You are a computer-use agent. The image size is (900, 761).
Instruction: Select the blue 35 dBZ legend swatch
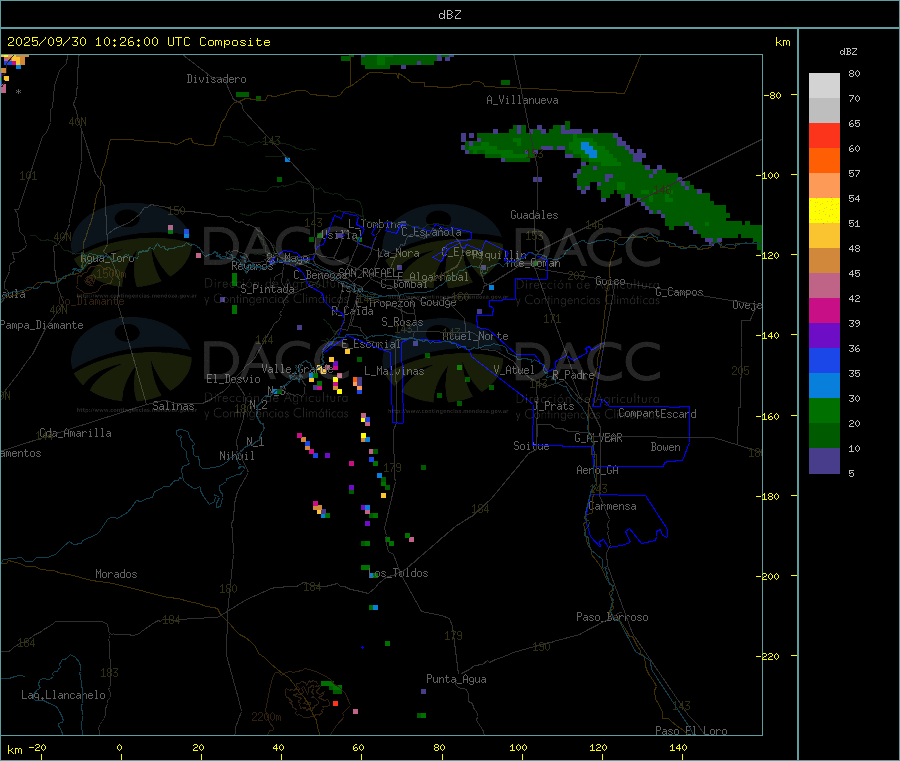pyautogui.click(x=824, y=360)
